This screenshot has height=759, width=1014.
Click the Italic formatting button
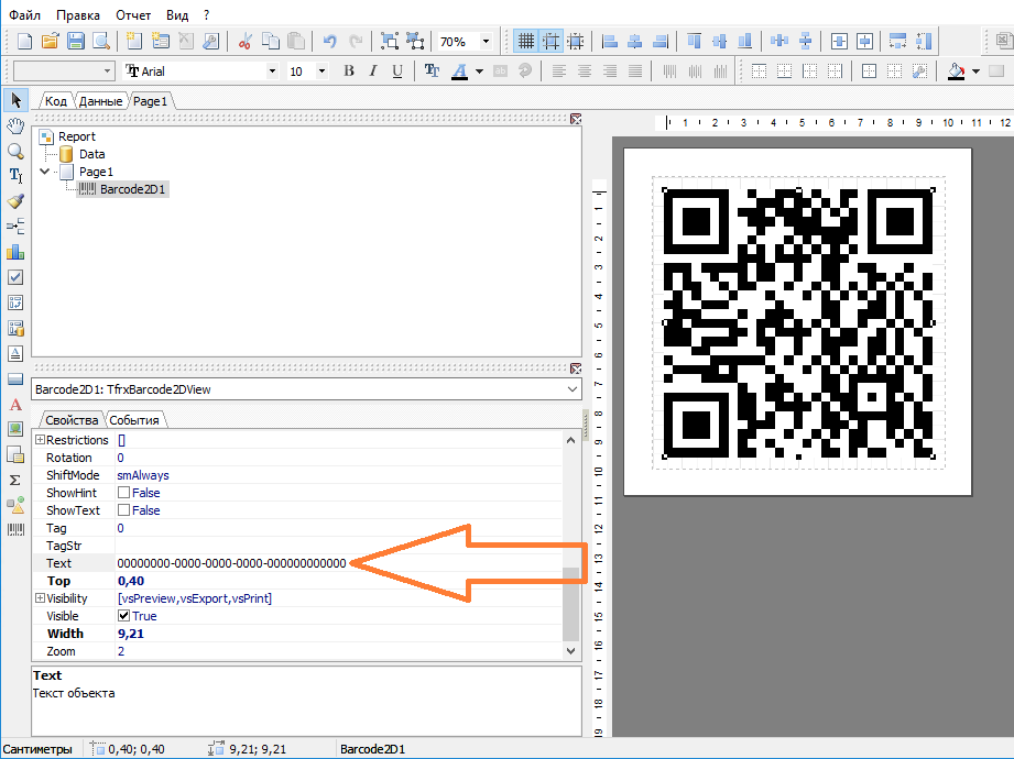pos(373,71)
